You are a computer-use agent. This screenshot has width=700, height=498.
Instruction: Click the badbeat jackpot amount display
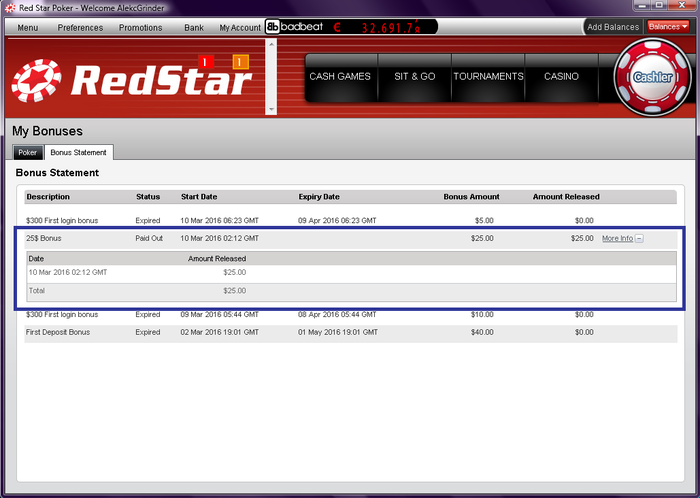pos(385,28)
